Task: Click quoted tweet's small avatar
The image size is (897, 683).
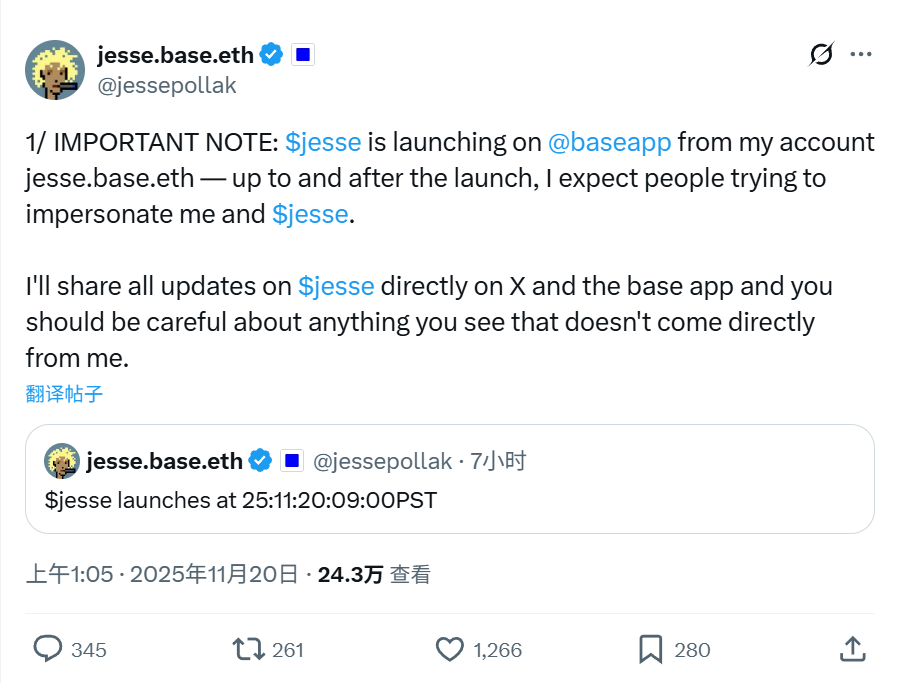Action: [62, 461]
